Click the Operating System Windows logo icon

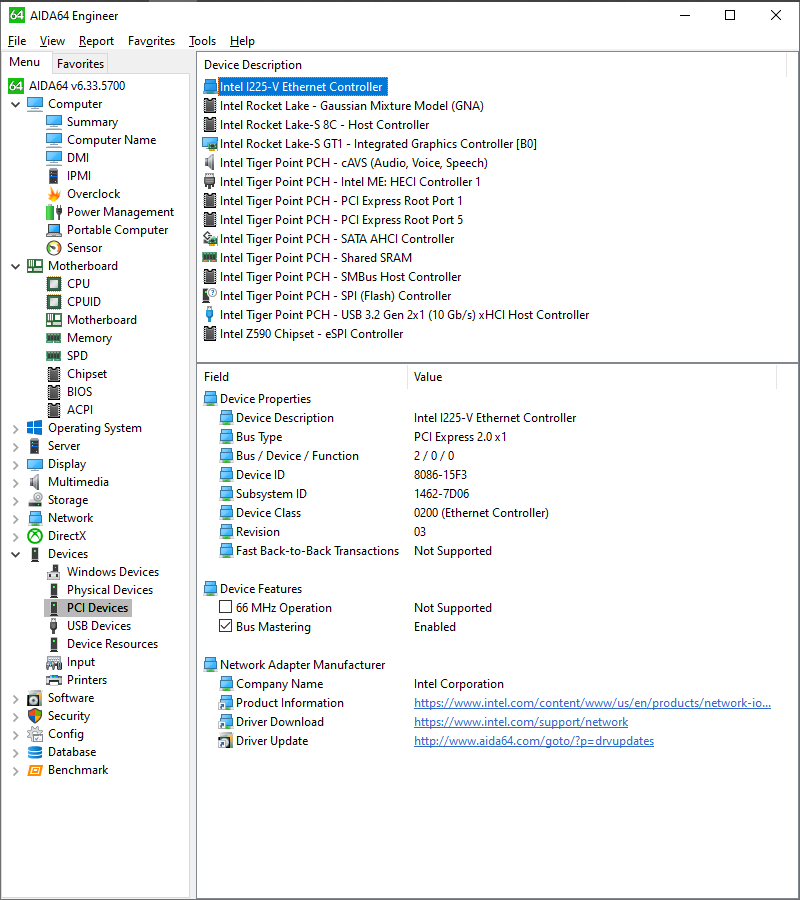35,428
